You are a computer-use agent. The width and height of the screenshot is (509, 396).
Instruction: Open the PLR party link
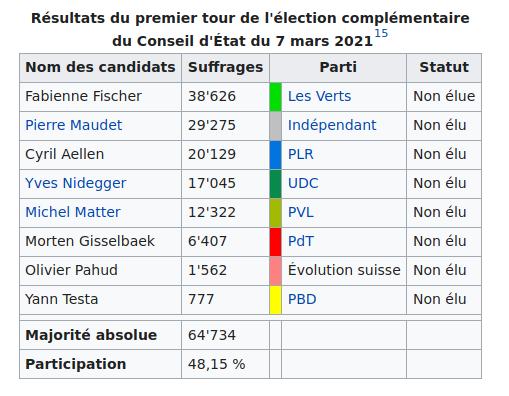[x=301, y=154]
